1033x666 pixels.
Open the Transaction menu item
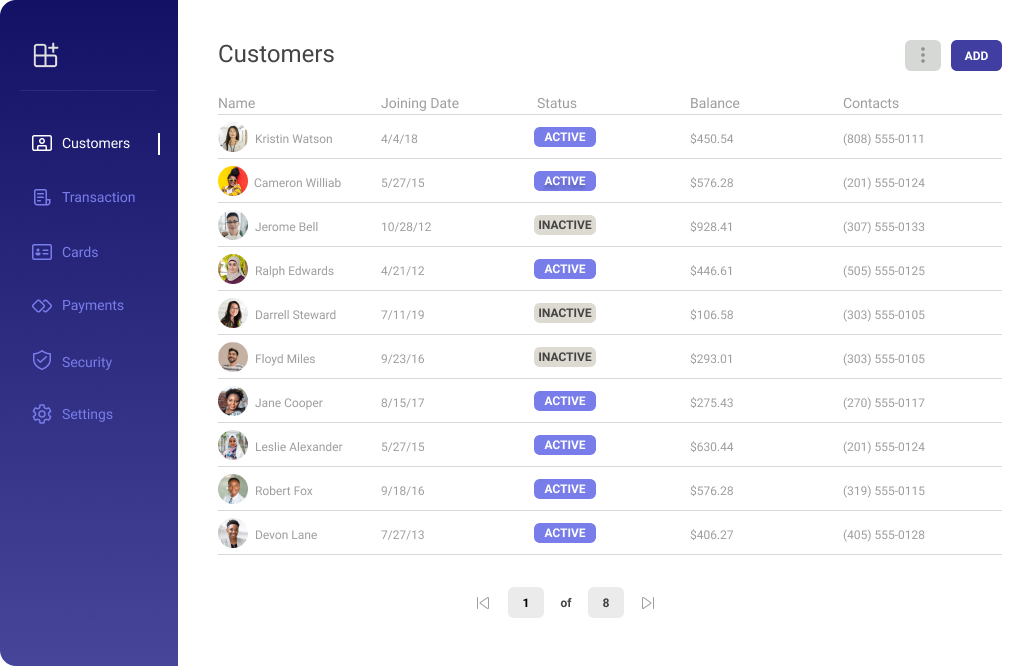point(98,197)
